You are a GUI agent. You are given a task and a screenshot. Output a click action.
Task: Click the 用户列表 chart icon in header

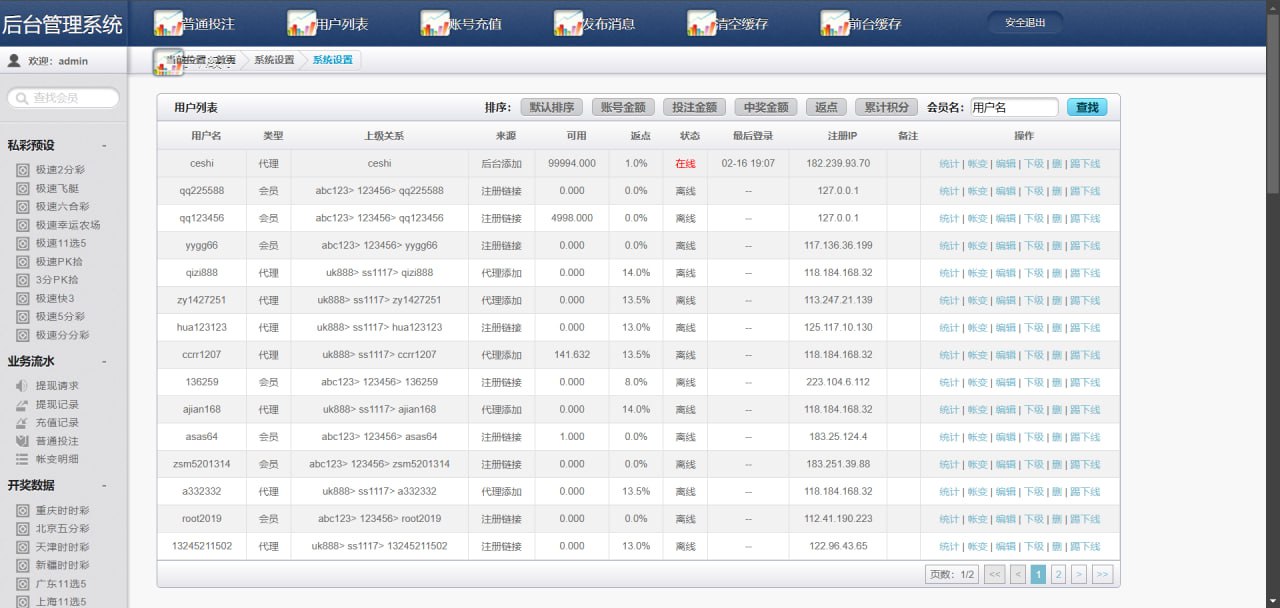301,23
